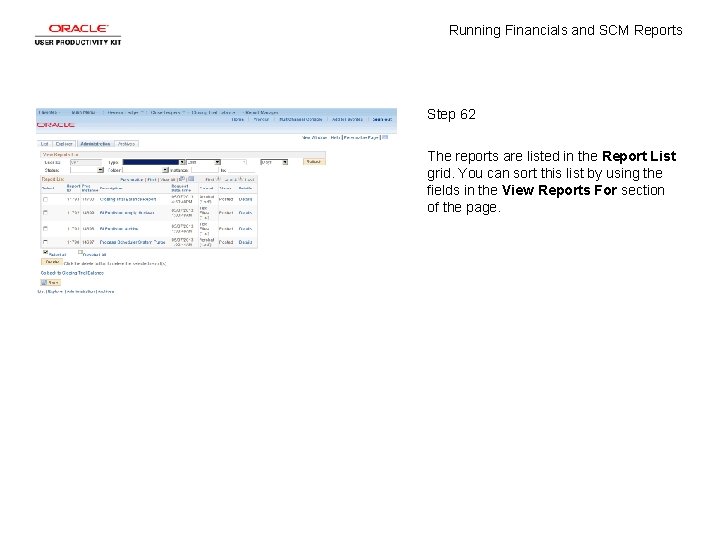Click the Add to Favorites link

[x=347, y=119]
